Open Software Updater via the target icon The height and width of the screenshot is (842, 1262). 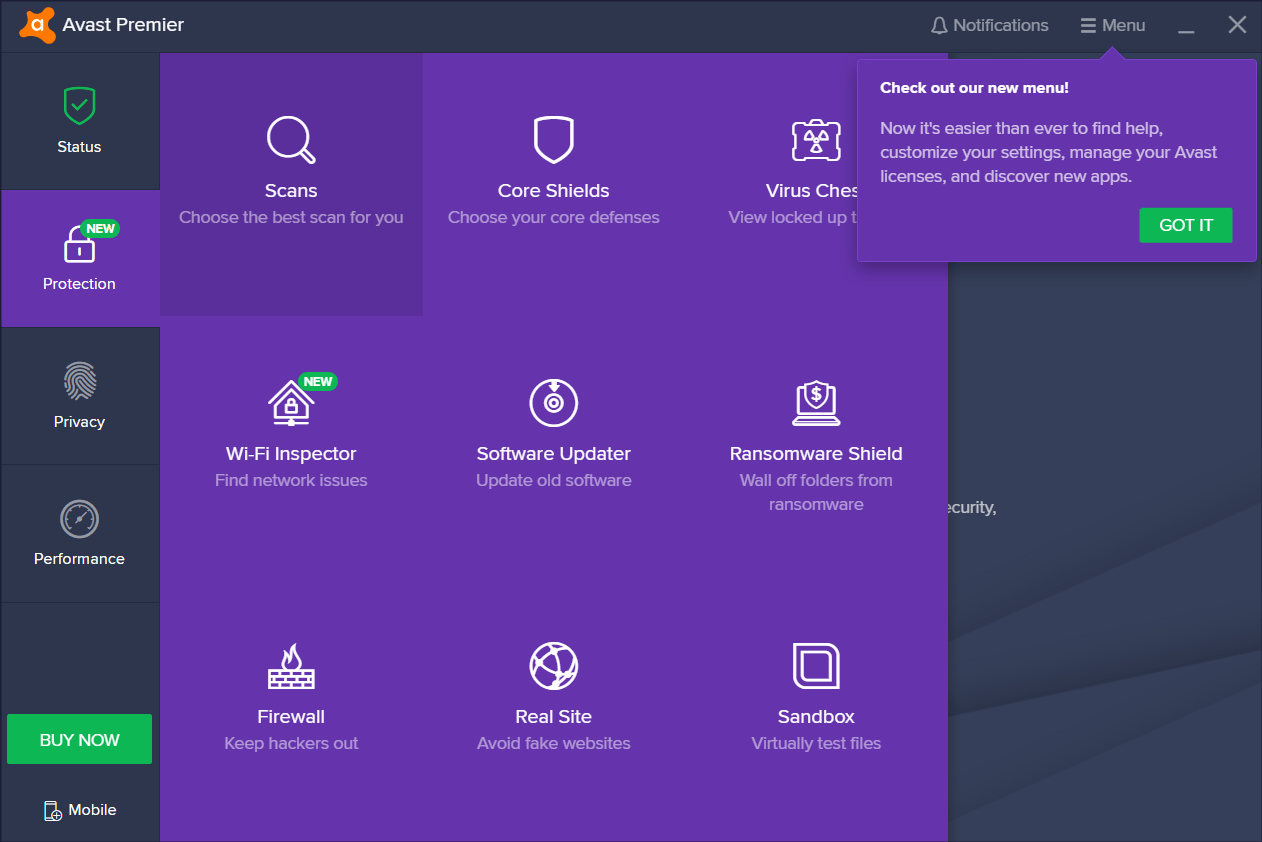pos(553,403)
